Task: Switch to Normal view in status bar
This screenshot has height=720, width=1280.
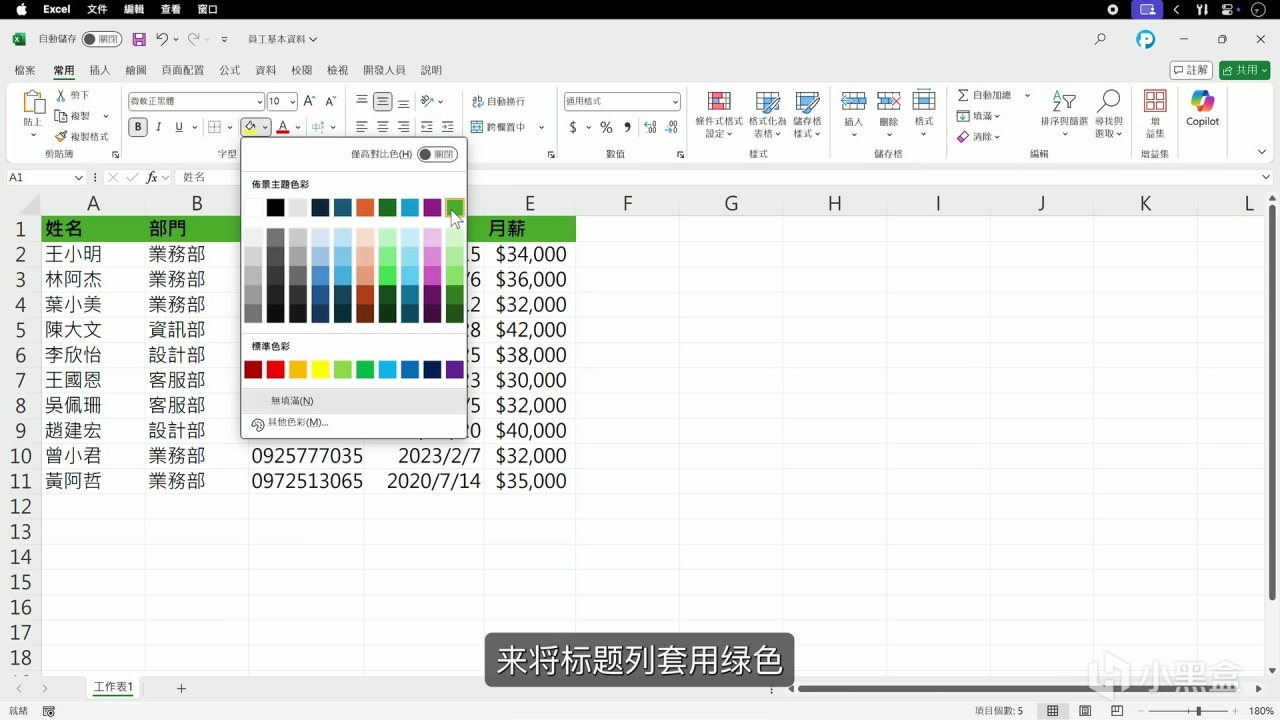Action: click(x=1052, y=711)
